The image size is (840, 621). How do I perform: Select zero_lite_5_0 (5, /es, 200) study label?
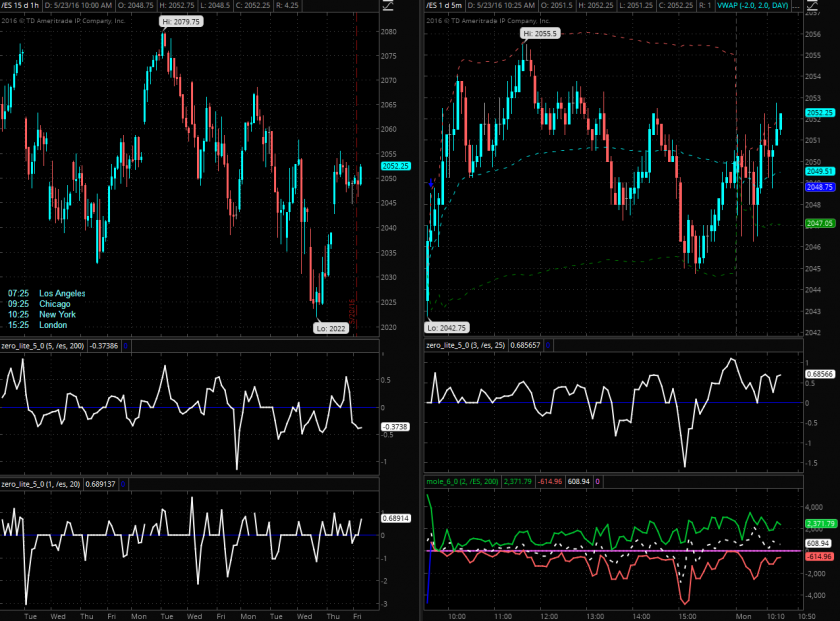click(42, 345)
